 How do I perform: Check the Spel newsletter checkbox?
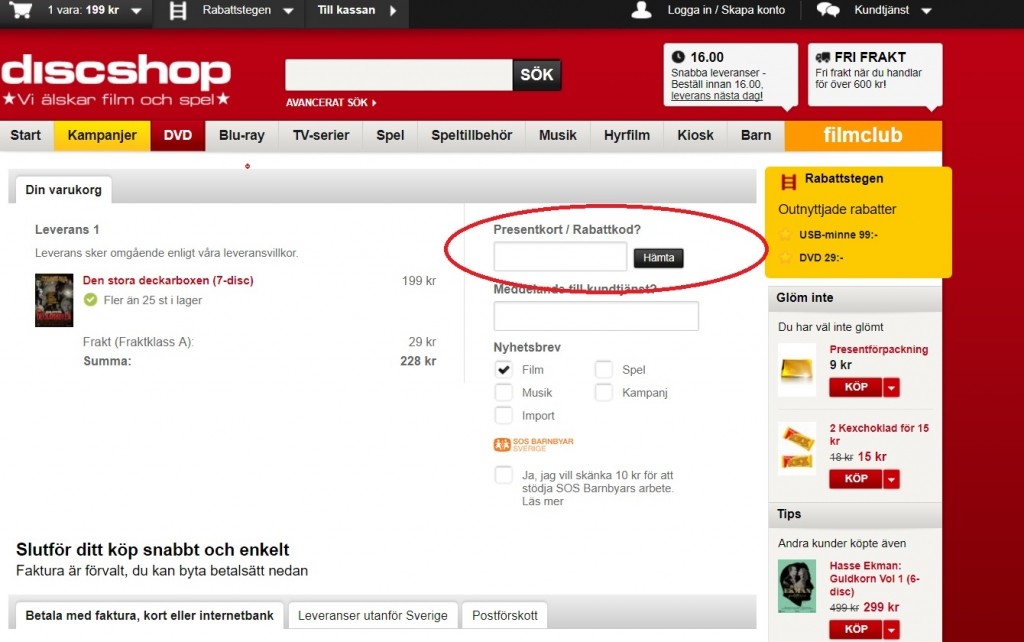[603, 369]
